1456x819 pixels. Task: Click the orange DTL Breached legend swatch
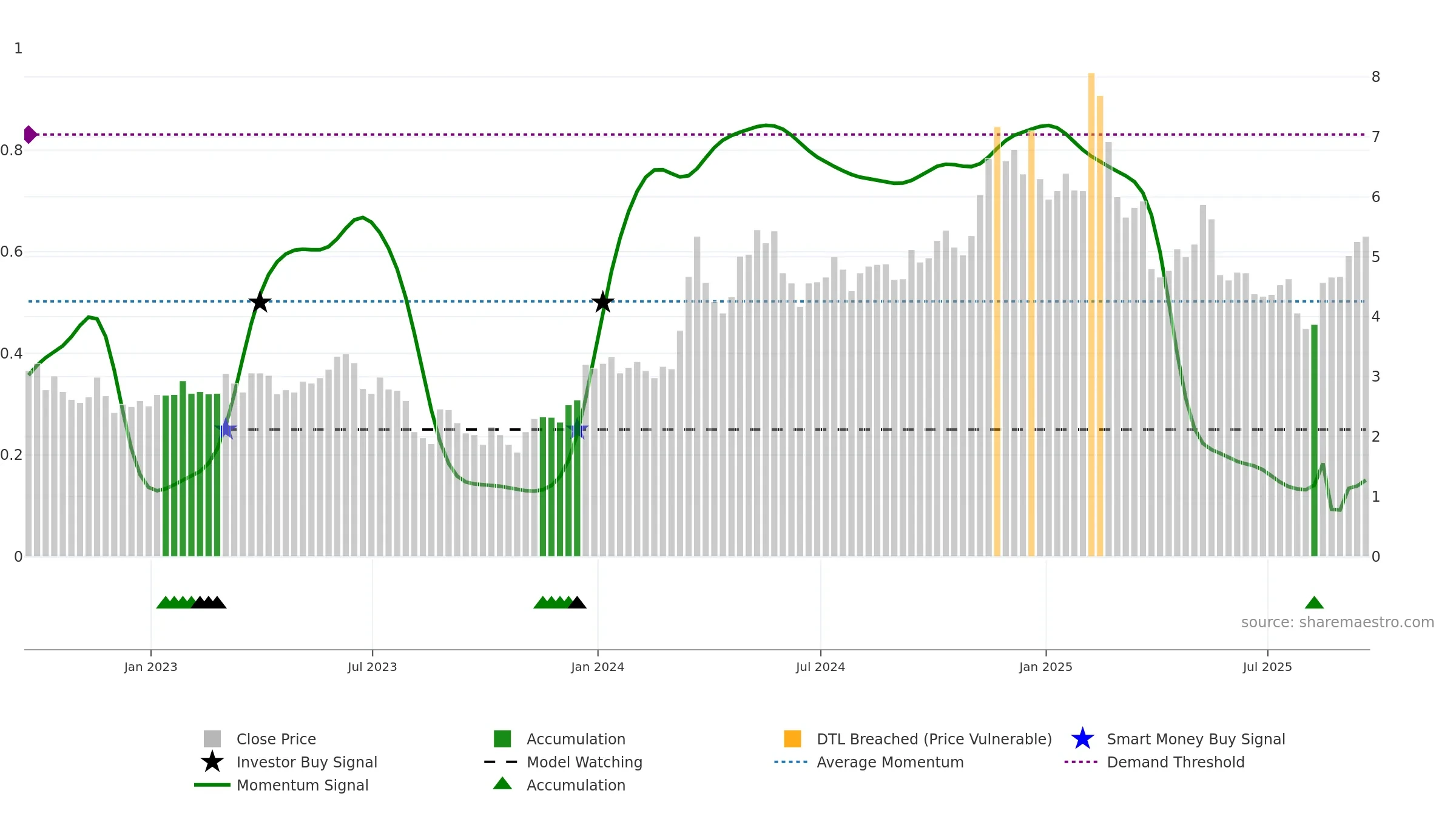tap(792, 739)
